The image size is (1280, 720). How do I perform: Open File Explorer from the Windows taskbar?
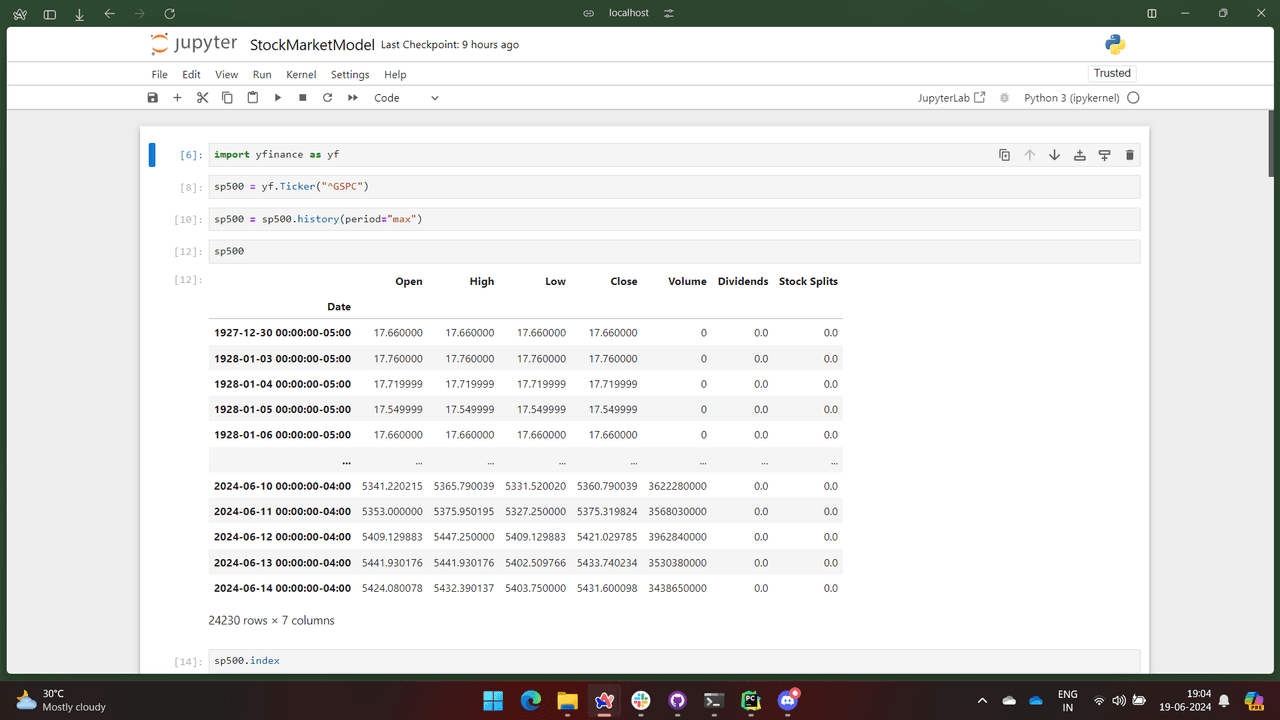(567, 701)
